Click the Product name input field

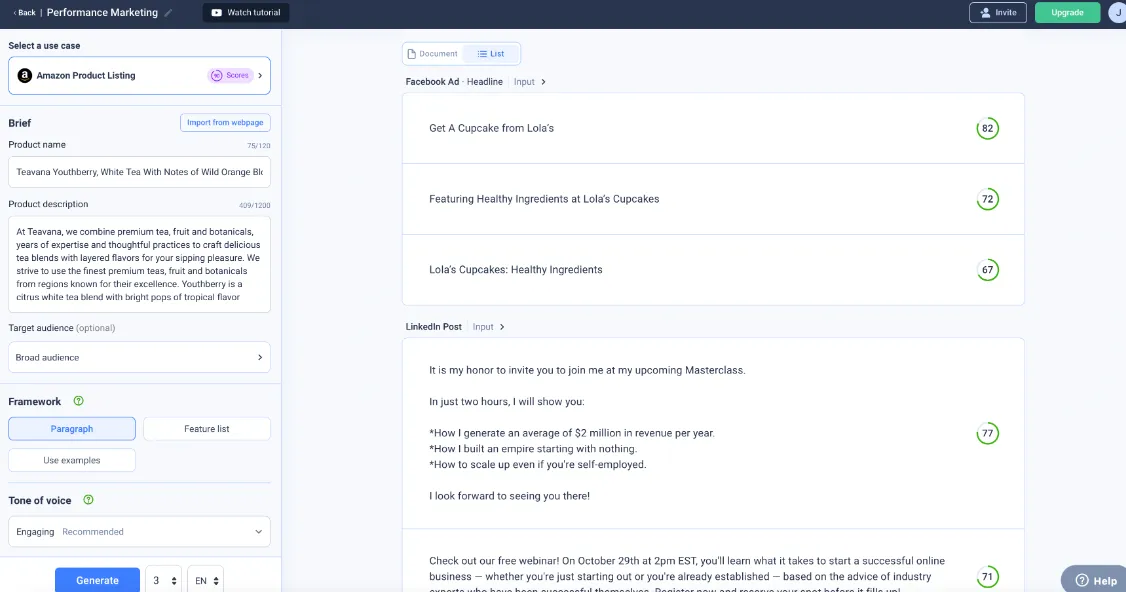tap(139, 172)
